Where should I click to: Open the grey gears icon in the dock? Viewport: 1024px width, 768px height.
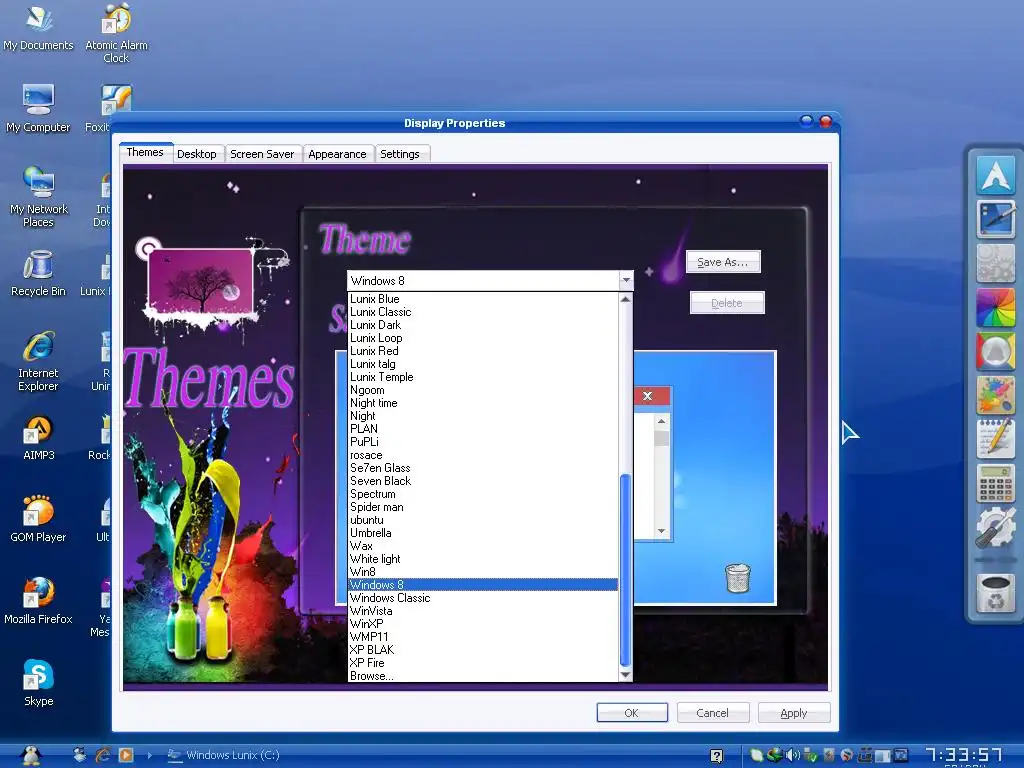pyautogui.click(x=995, y=263)
